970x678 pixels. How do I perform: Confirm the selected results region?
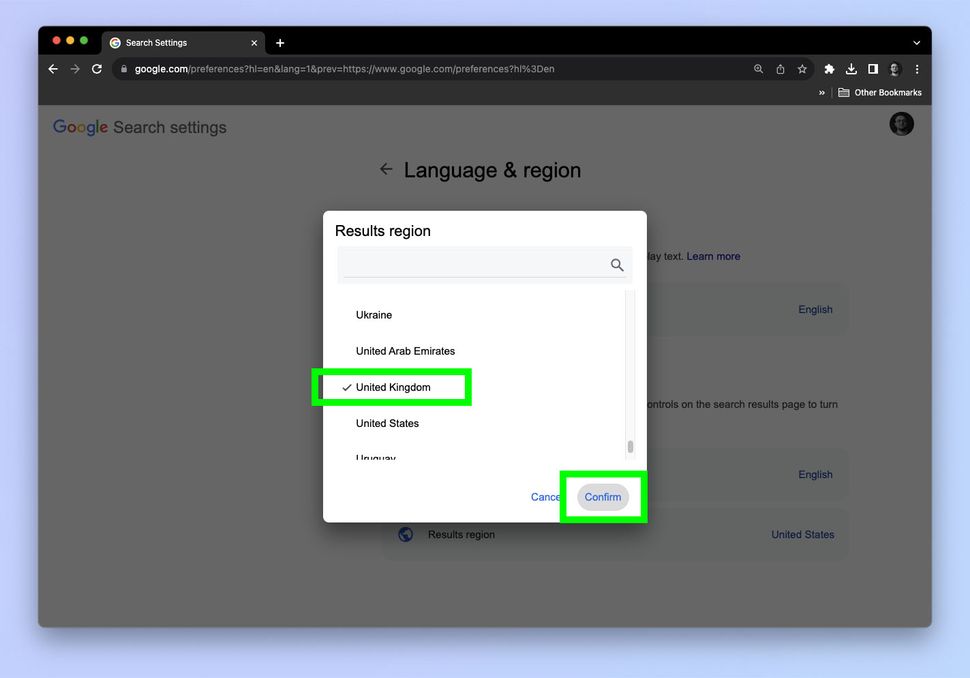[x=602, y=496]
